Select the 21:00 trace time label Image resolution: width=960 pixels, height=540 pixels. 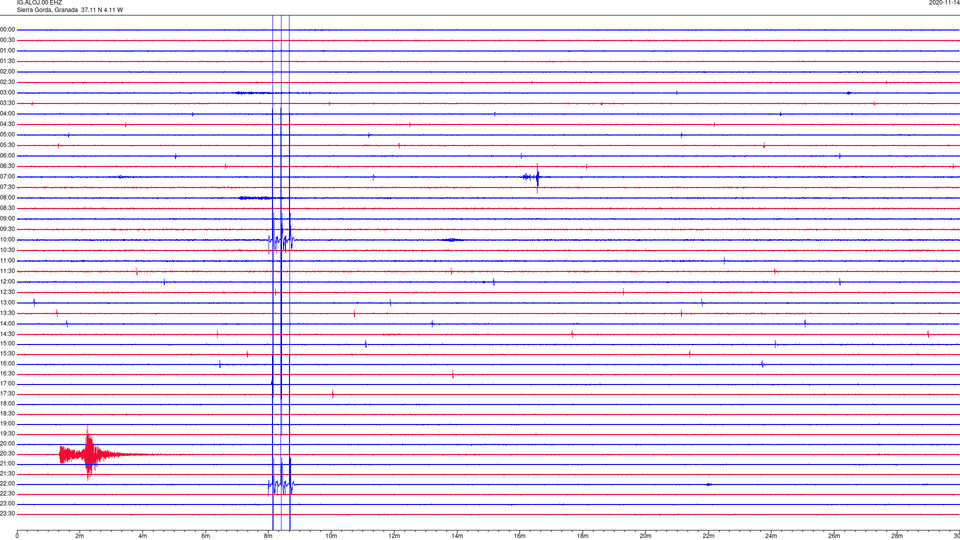pos(8,464)
